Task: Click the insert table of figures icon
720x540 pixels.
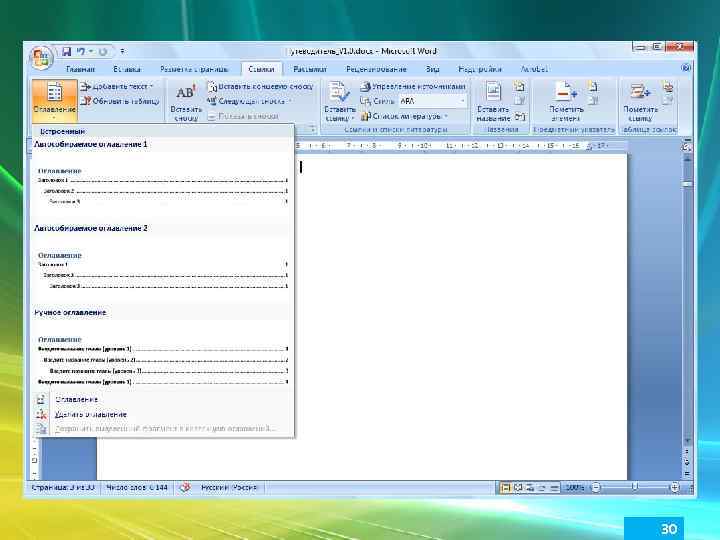Action: (x=519, y=86)
